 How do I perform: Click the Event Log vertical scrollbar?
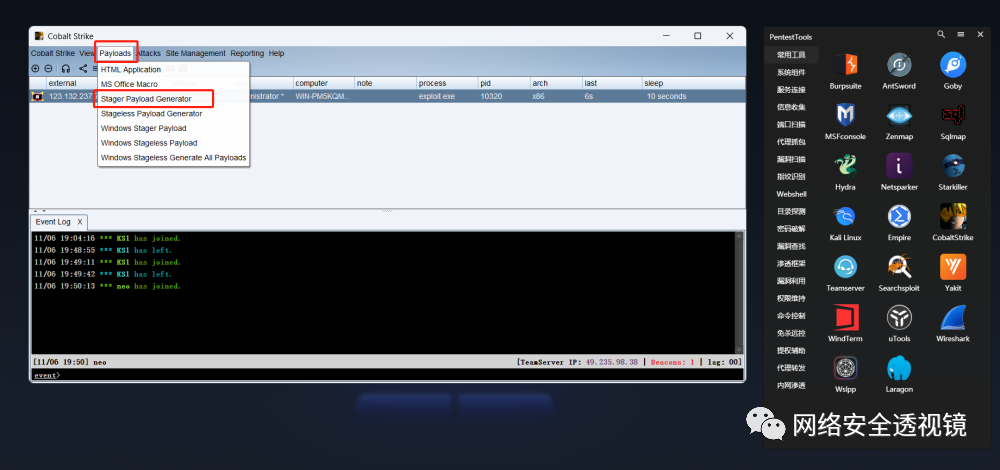click(739, 293)
